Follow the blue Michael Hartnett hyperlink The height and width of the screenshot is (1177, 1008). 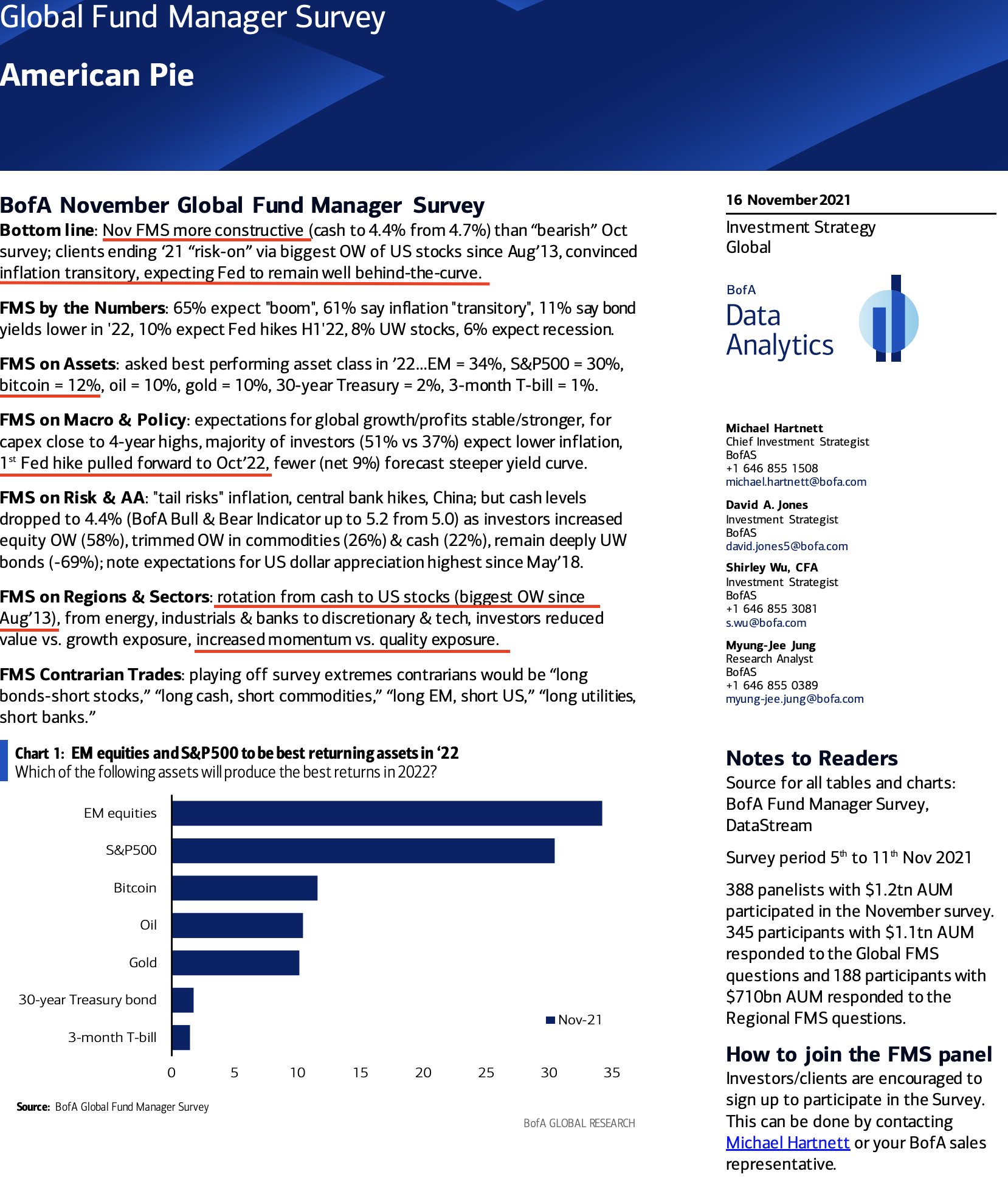(x=787, y=1142)
